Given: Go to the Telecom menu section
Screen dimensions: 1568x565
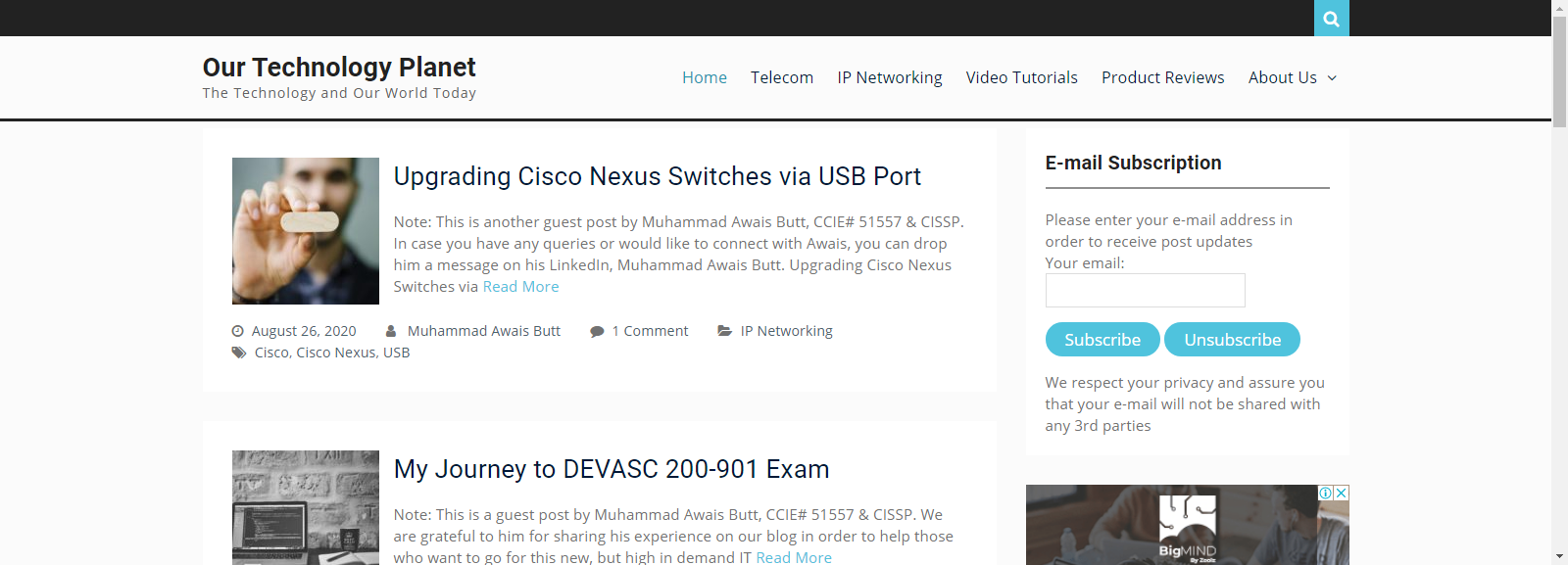Looking at the screenshot, I should pos(781,77).
